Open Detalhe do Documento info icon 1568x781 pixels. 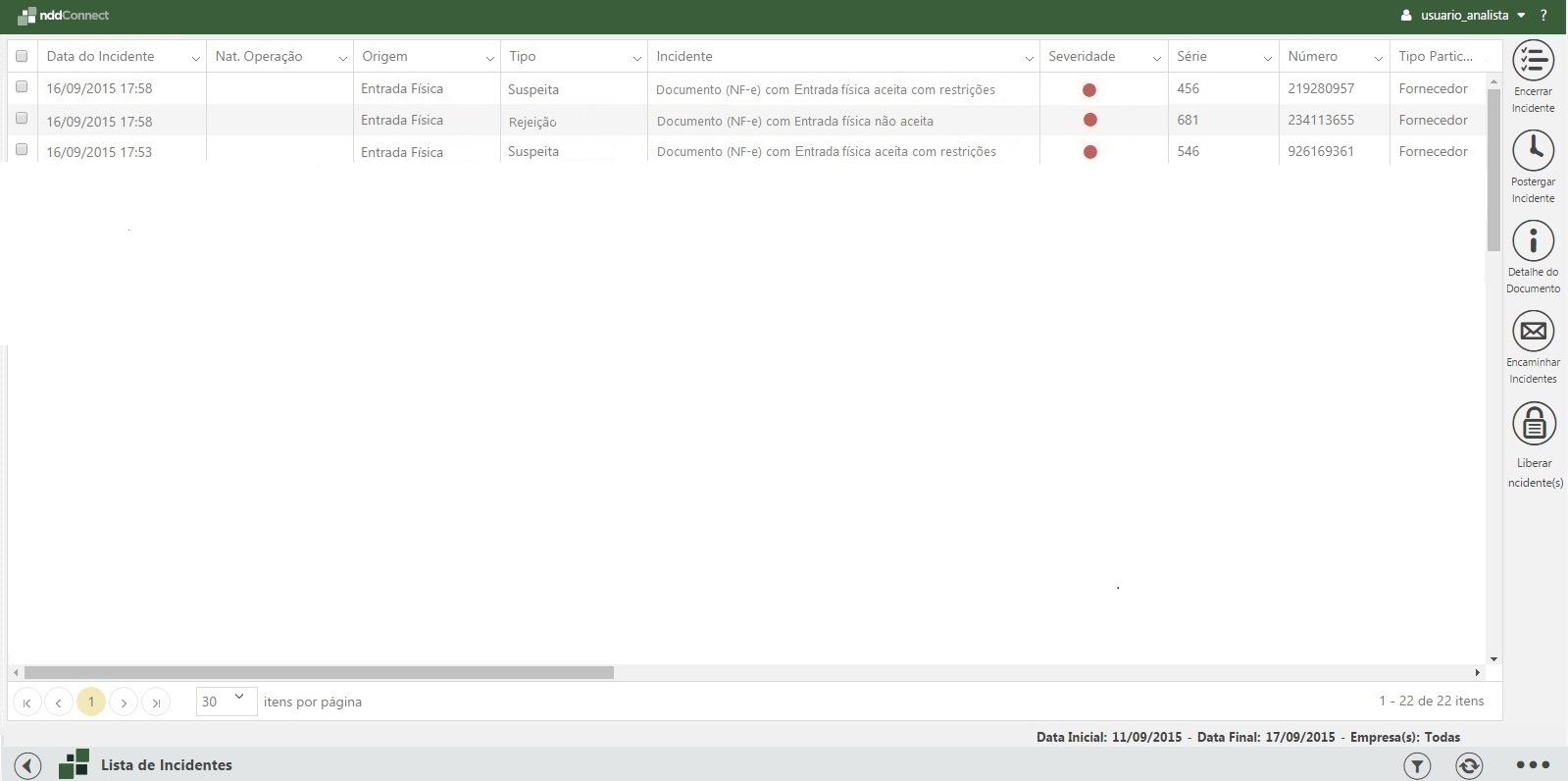(1533, 240)
